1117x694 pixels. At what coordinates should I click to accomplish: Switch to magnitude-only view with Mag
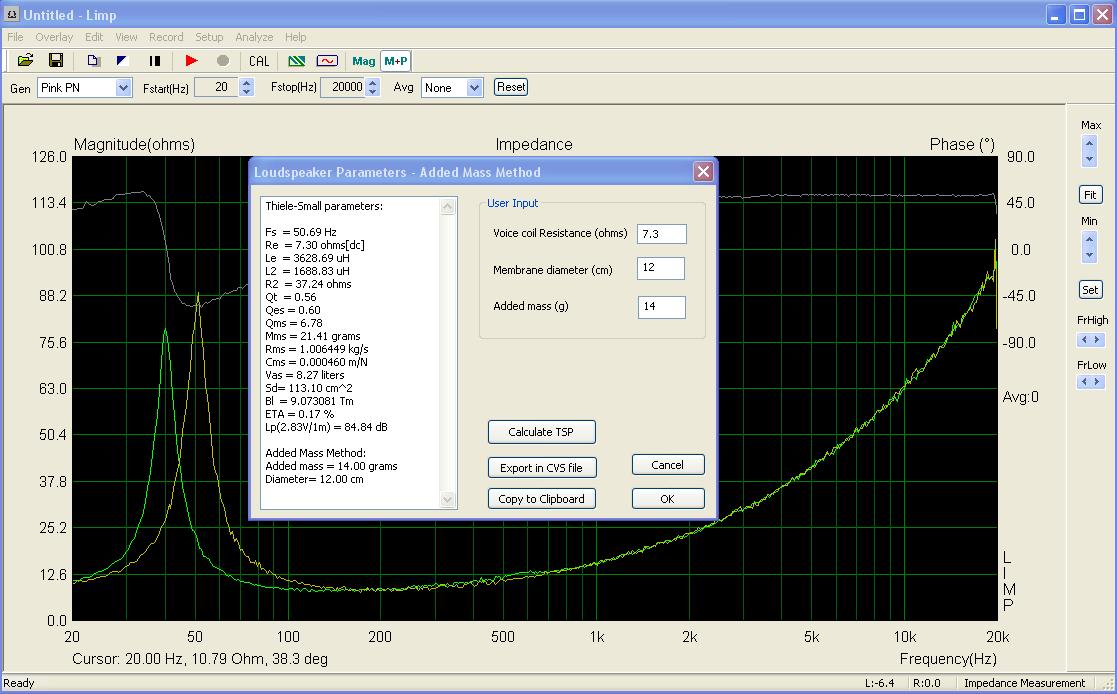[x=363, y=61]
